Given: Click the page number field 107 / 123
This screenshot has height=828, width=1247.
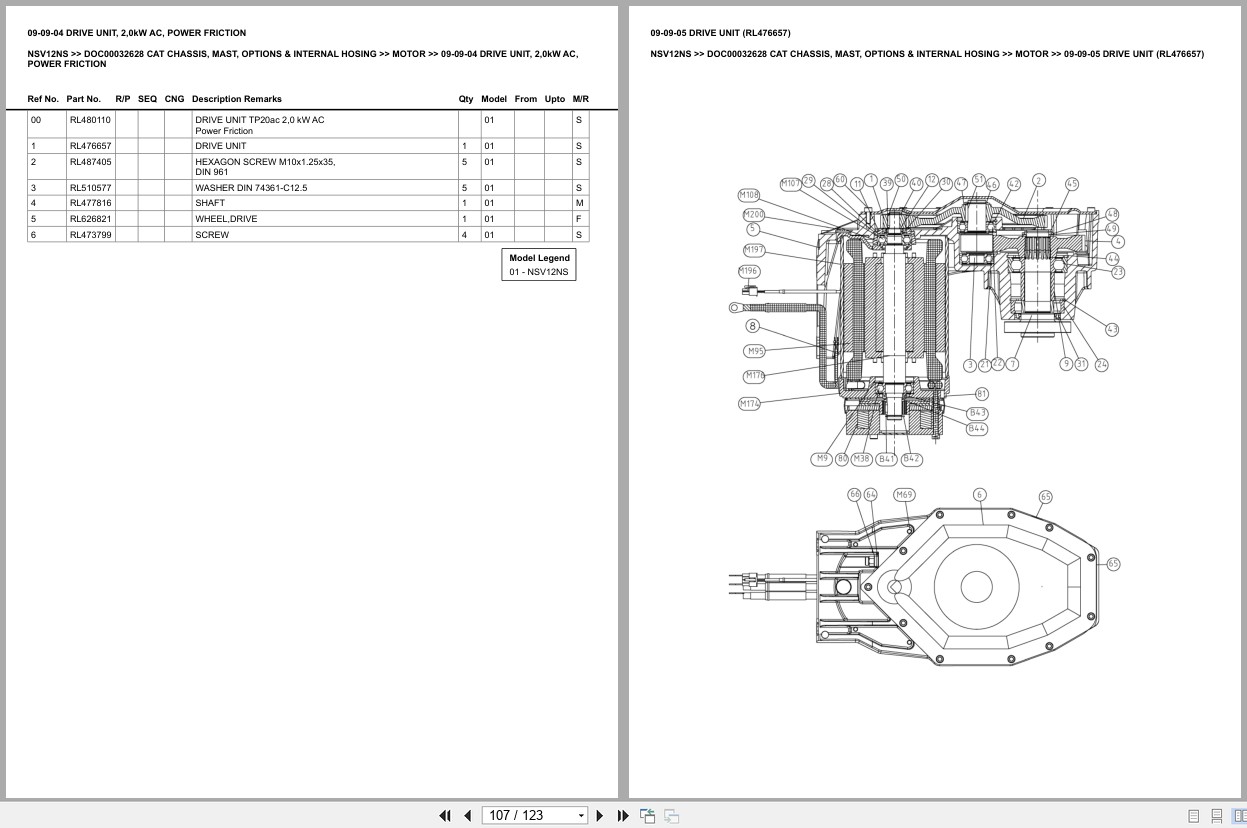Looking at the screenshot, I should (528, 816).
